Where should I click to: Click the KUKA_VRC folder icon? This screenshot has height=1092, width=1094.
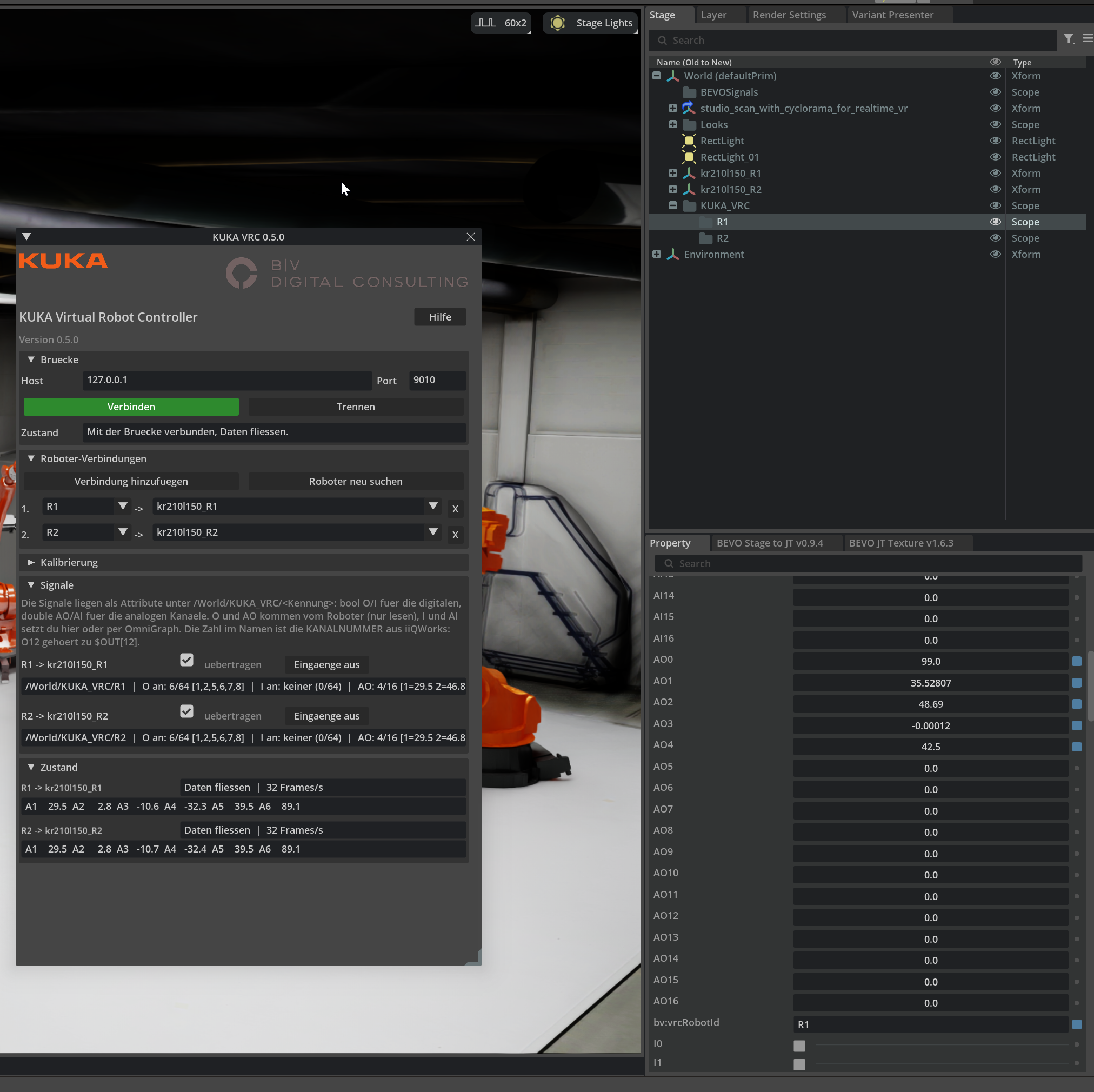[x=689, y=205]
